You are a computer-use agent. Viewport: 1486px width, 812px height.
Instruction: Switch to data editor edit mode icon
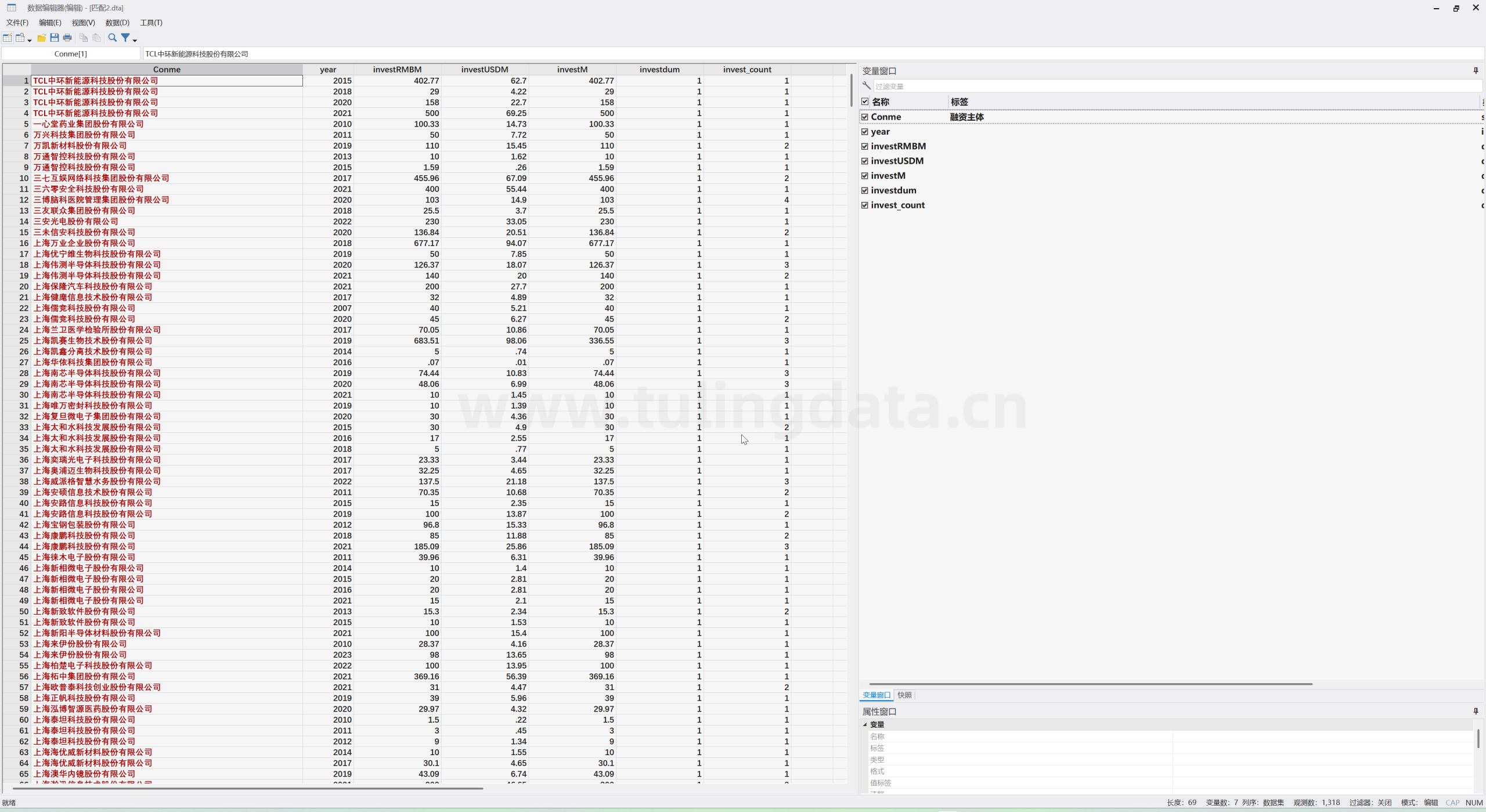(x=8, y=38)
